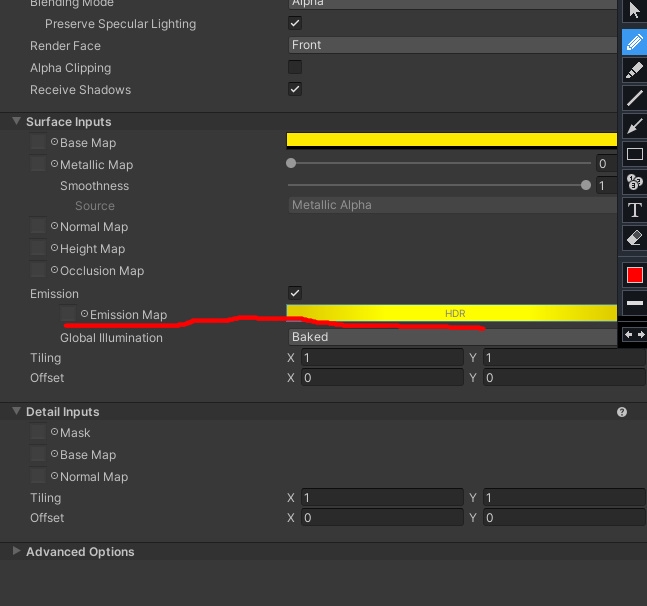Viewport: 647px width, 606px height.
Task: Select the rectangle shape tool
Action: click(634, 154)
